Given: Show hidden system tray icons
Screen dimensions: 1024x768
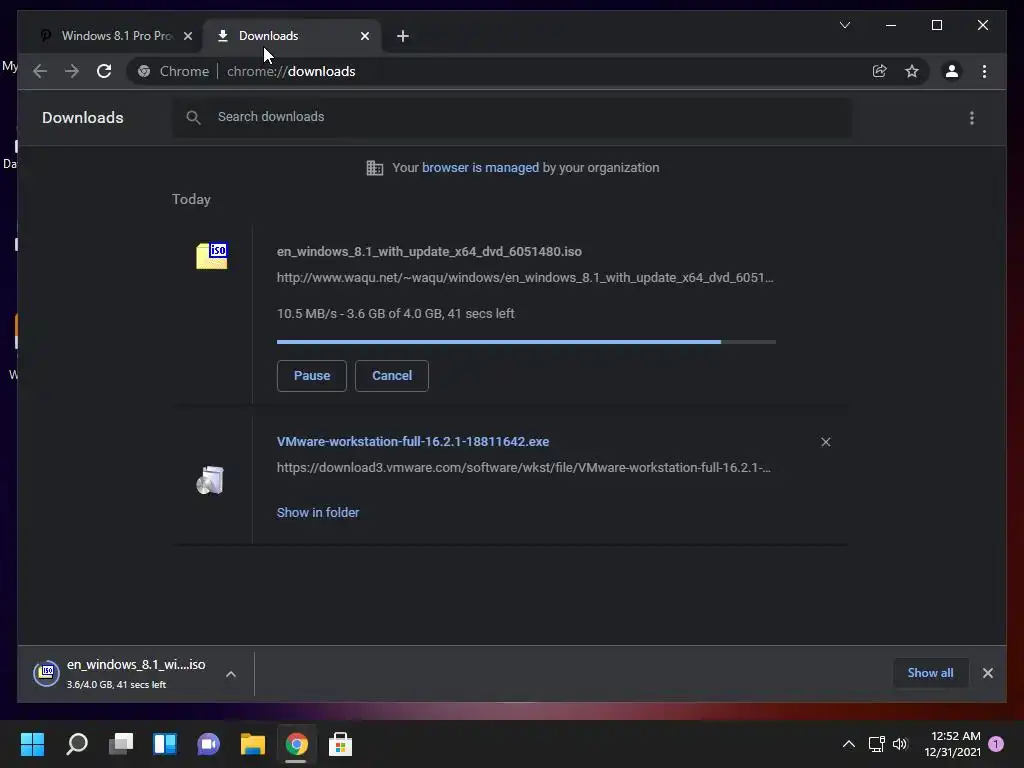Looking at the screenshot, I should (848, 744).
